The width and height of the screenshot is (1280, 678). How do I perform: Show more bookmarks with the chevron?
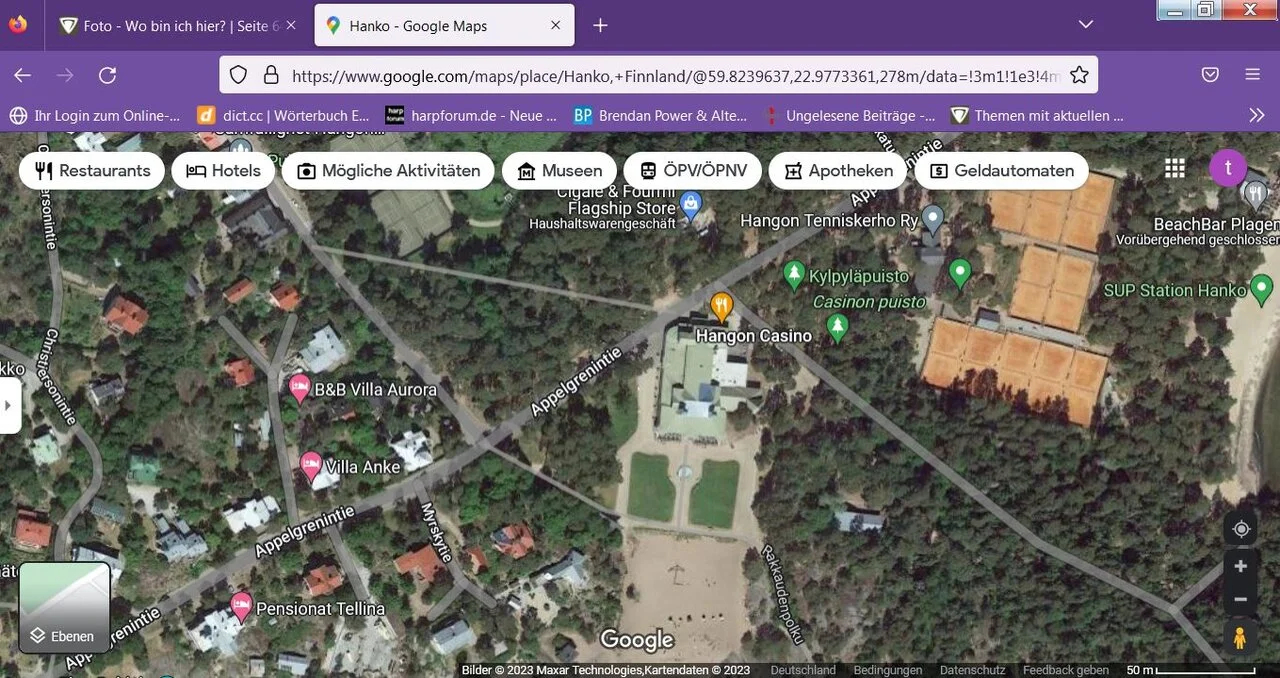[x=1257, y=116]
